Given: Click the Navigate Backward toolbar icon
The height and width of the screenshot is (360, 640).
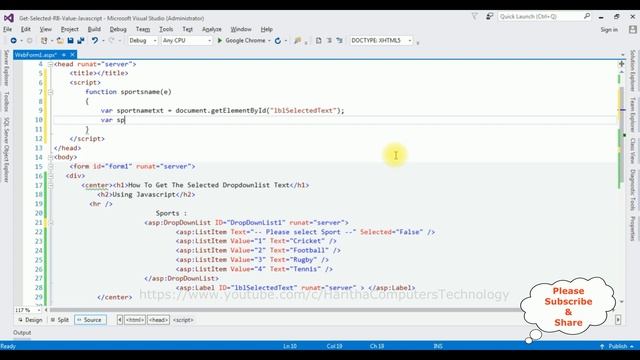Looking at the screenshot, I should coord(13,40).
